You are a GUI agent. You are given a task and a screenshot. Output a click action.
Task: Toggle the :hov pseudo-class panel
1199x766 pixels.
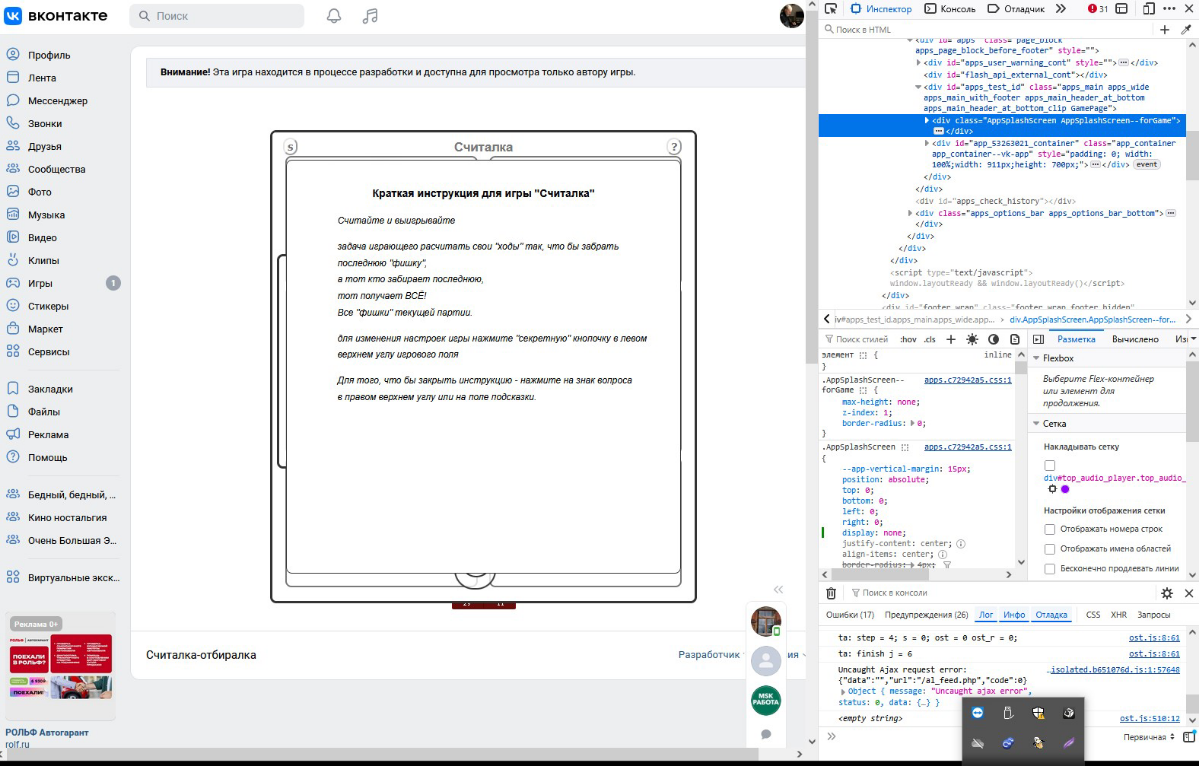click(x=908, y=339)
